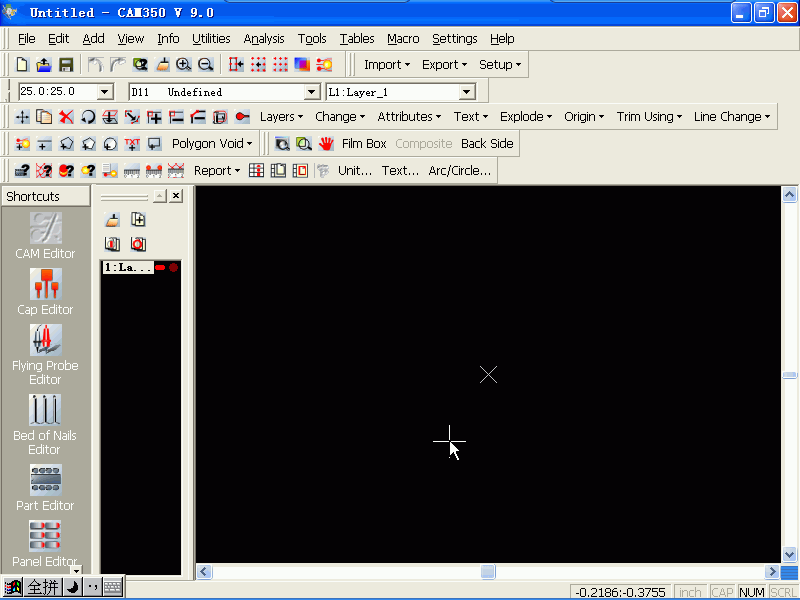Viewport: 800px width, 600px height.
Task: Open the Explode dropdown
Action: (x=526, y=117)
